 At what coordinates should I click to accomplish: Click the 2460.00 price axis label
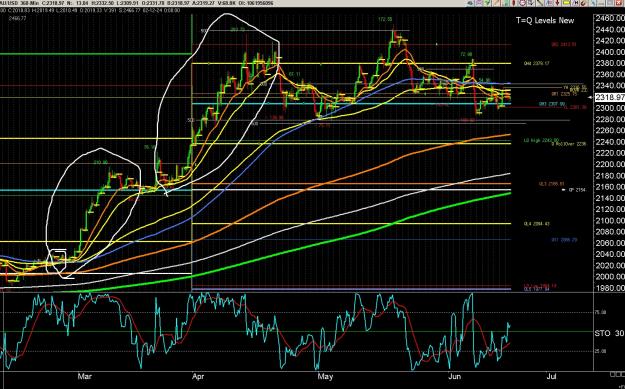point(609,18)
